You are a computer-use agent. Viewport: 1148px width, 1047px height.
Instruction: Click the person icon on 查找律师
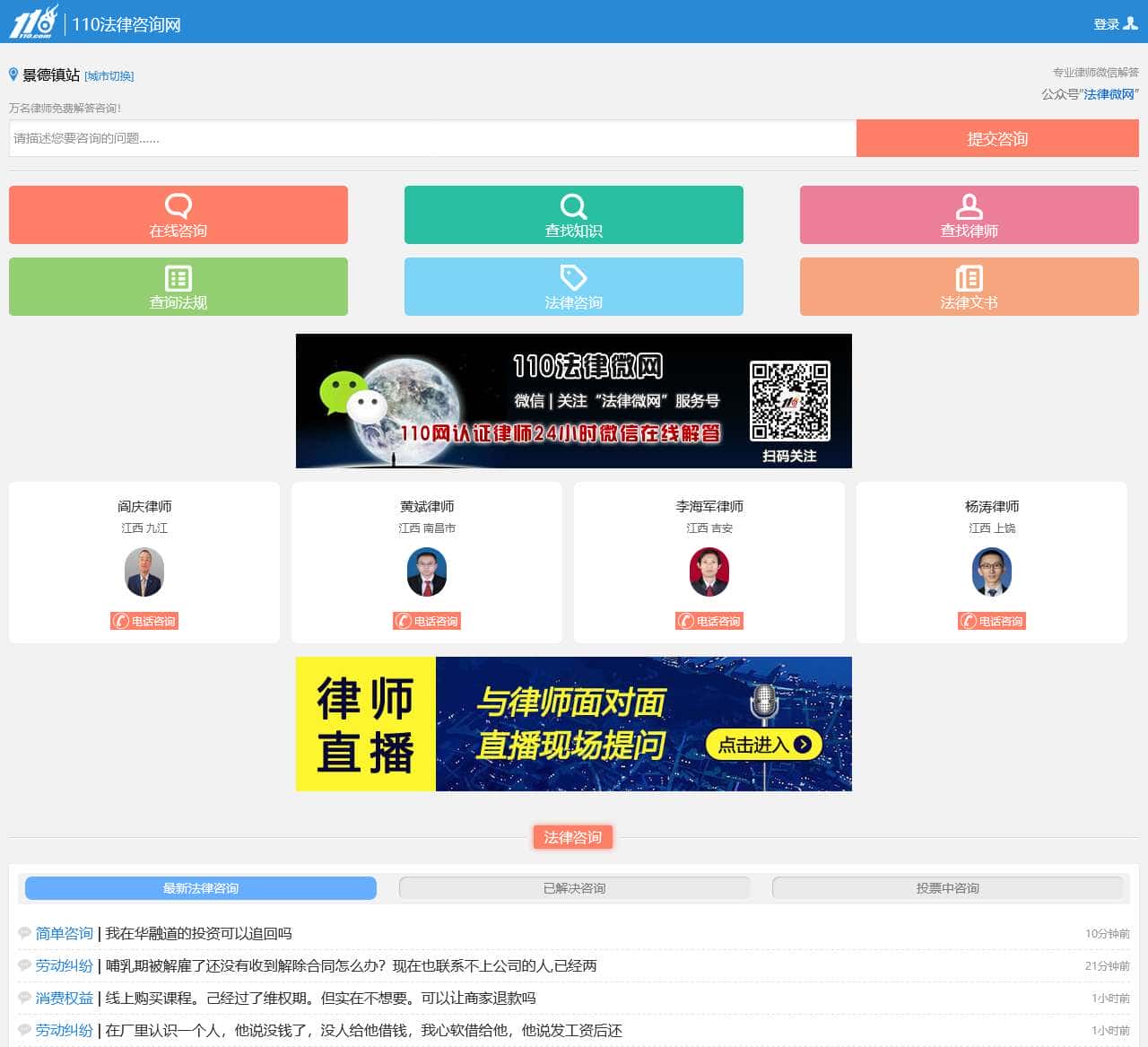pos(970,206)
